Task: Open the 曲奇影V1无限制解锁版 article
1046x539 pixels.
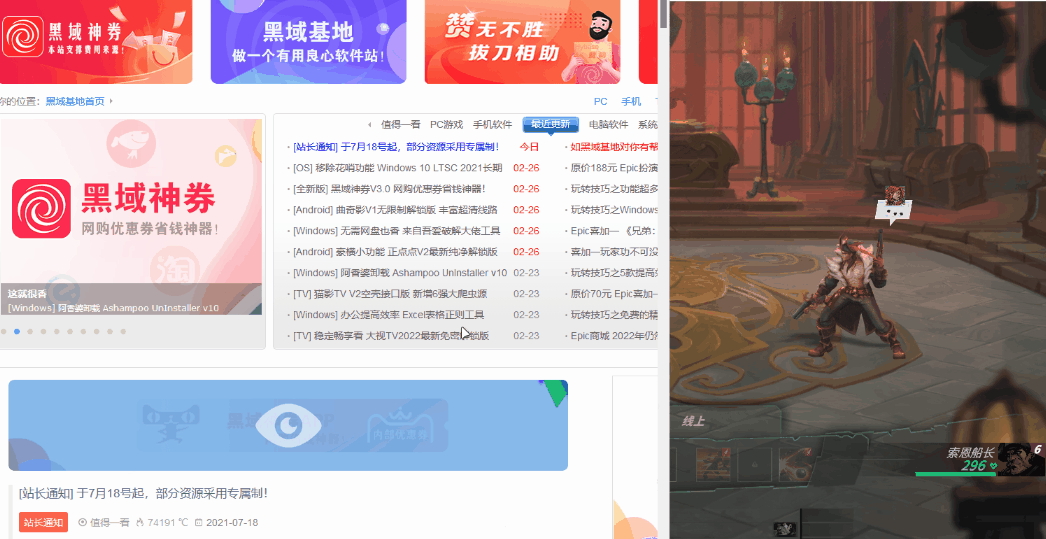Action: (x=395, y=210)
